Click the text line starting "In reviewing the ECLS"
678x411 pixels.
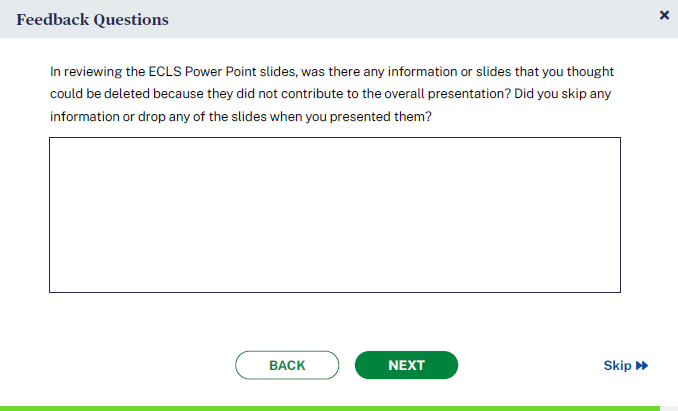click(330, 73)
